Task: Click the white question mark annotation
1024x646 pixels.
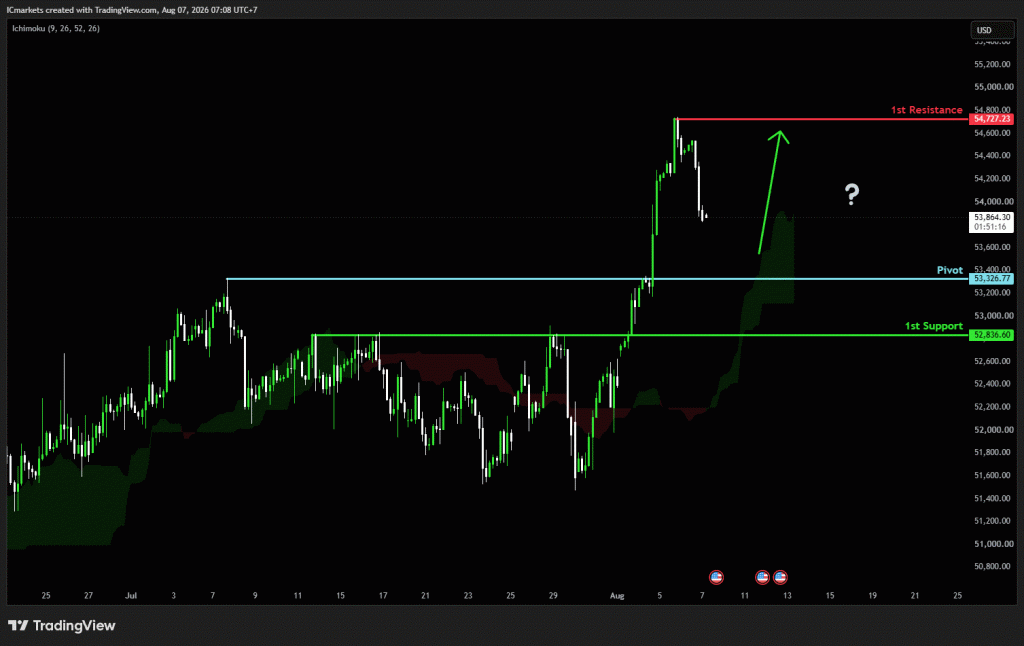Action: click(852, 194)
